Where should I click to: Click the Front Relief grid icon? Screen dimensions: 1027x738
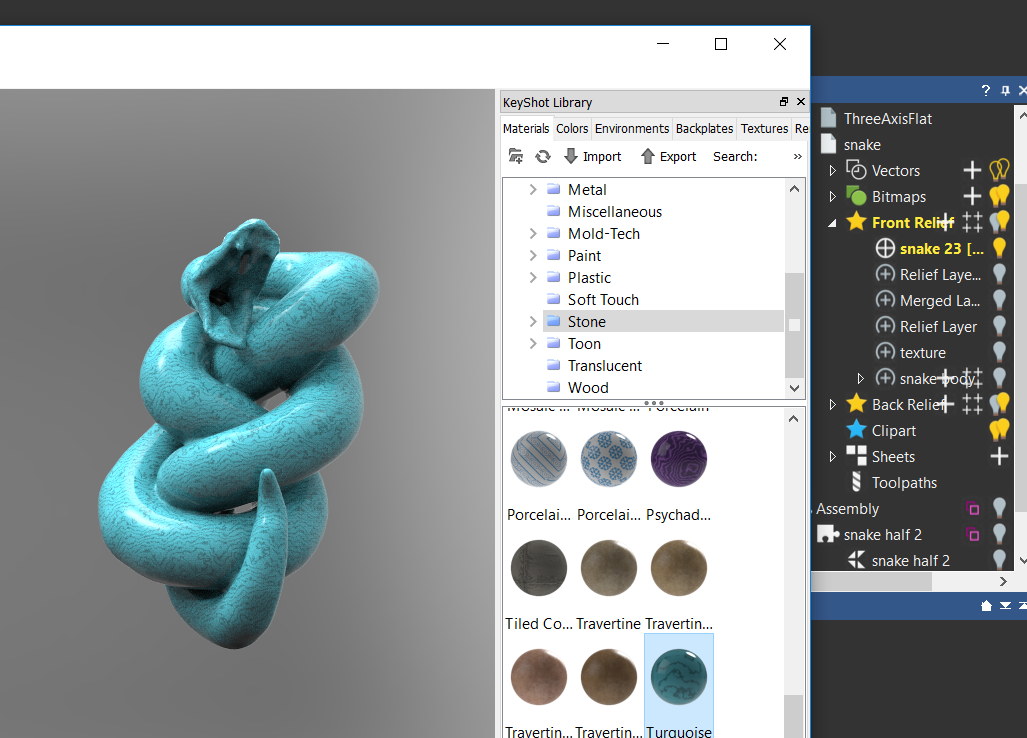(x=973, y=222)
